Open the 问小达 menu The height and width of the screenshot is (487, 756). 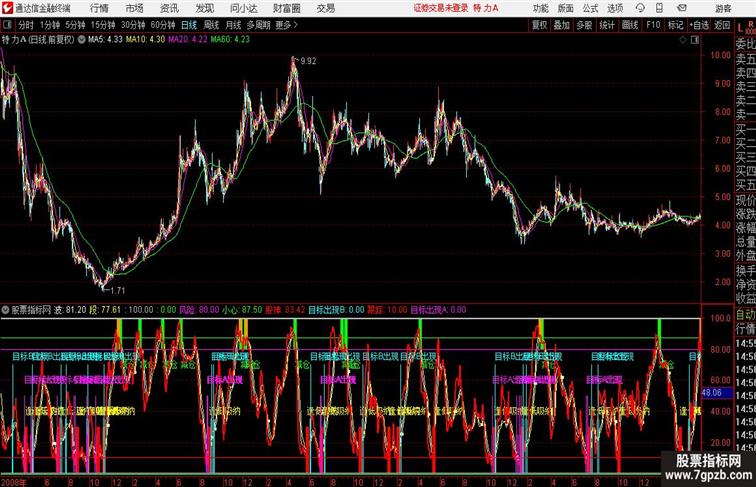[x=243, y=8]
